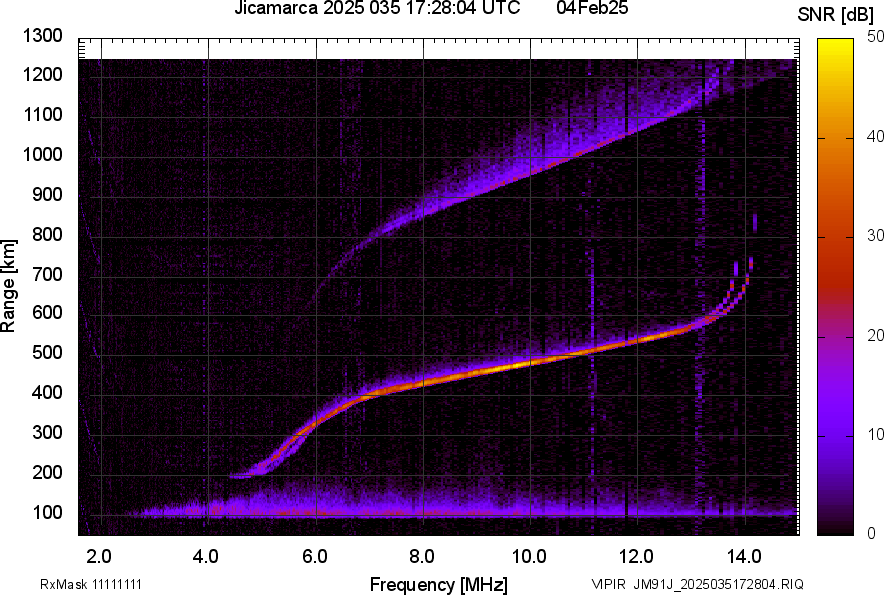Click the Range [km] axis label

point(8,287)
